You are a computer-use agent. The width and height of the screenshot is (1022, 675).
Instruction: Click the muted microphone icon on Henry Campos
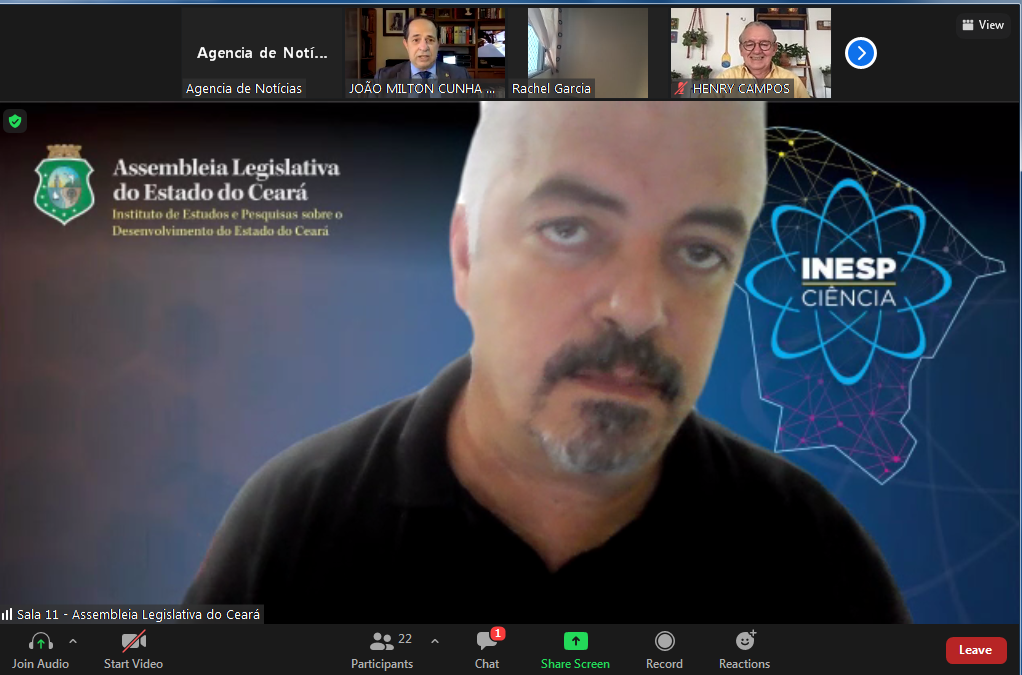(681, 89)
